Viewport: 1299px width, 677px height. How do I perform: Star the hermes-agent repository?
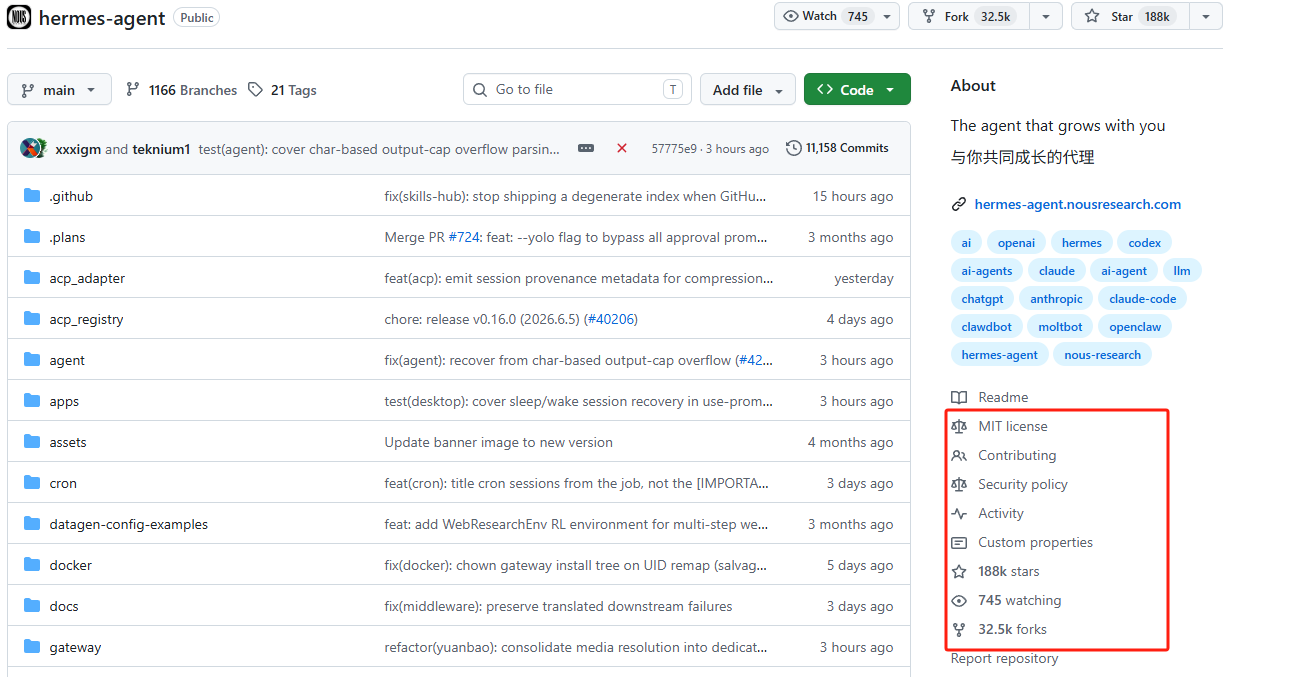point(1130,16)
